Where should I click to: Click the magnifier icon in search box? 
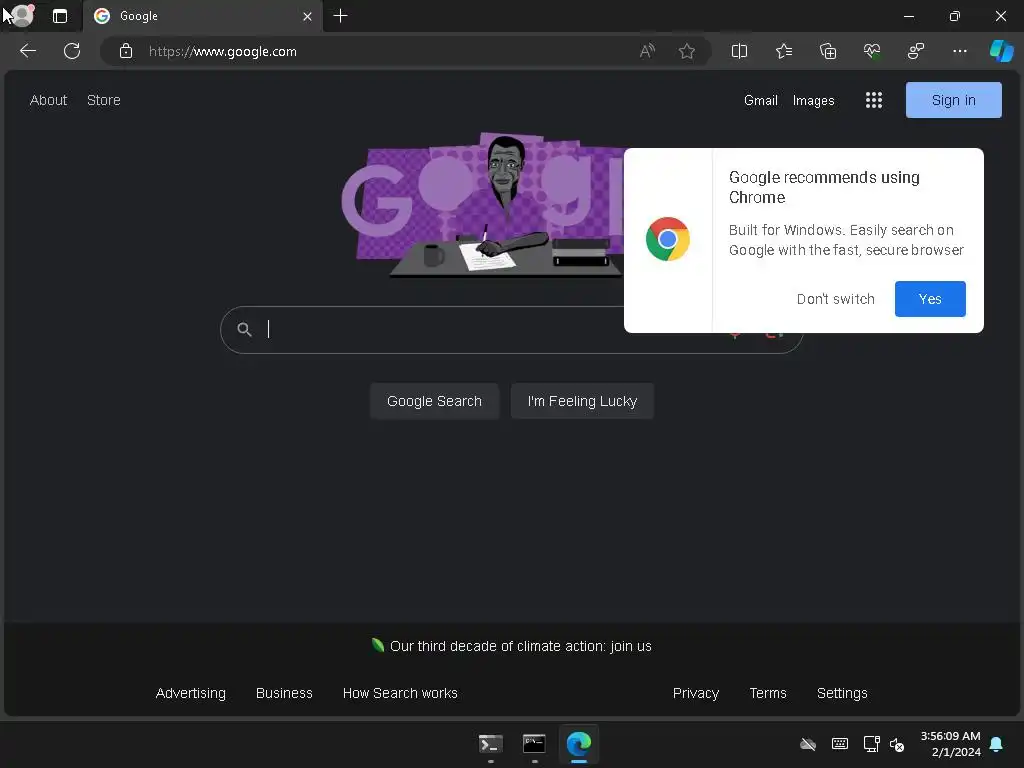(x=244, y=330)
